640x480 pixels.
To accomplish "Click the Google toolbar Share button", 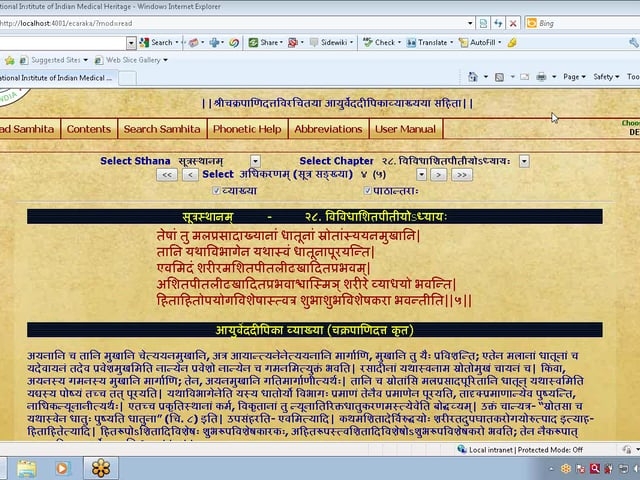I will pyautogui.click(x=265, y=43).
